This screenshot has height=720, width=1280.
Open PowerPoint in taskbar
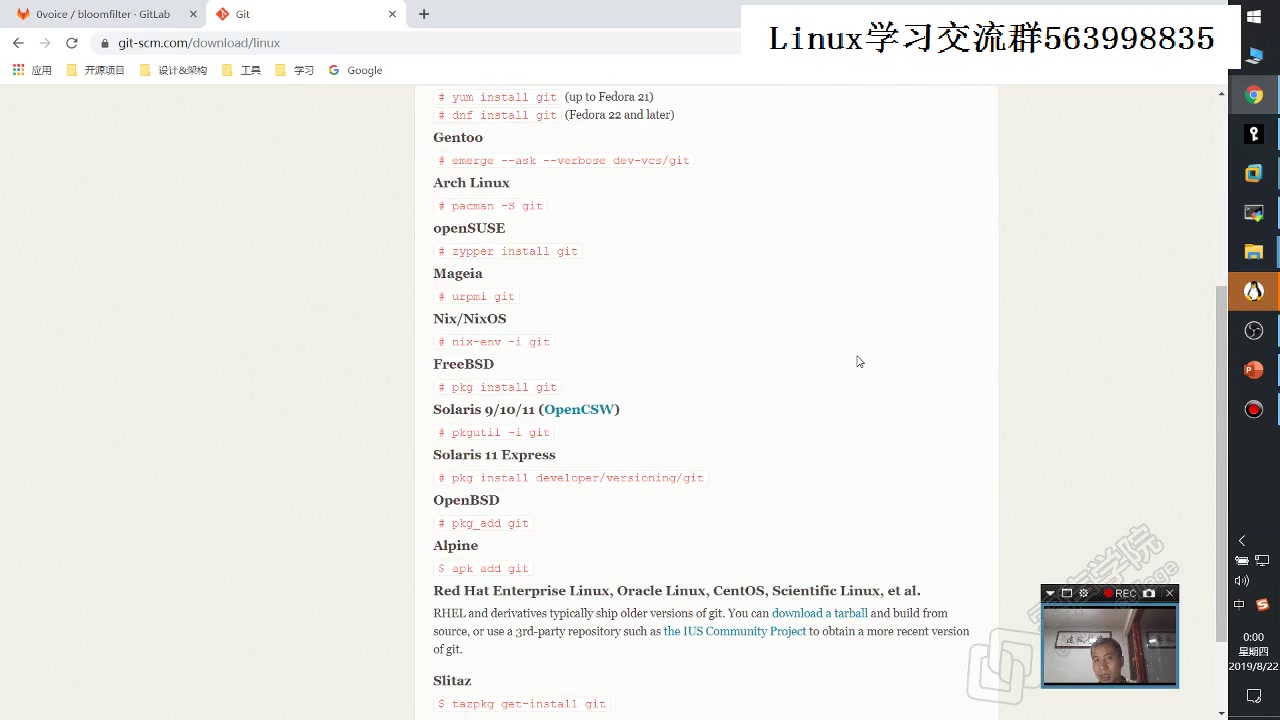1254,370
